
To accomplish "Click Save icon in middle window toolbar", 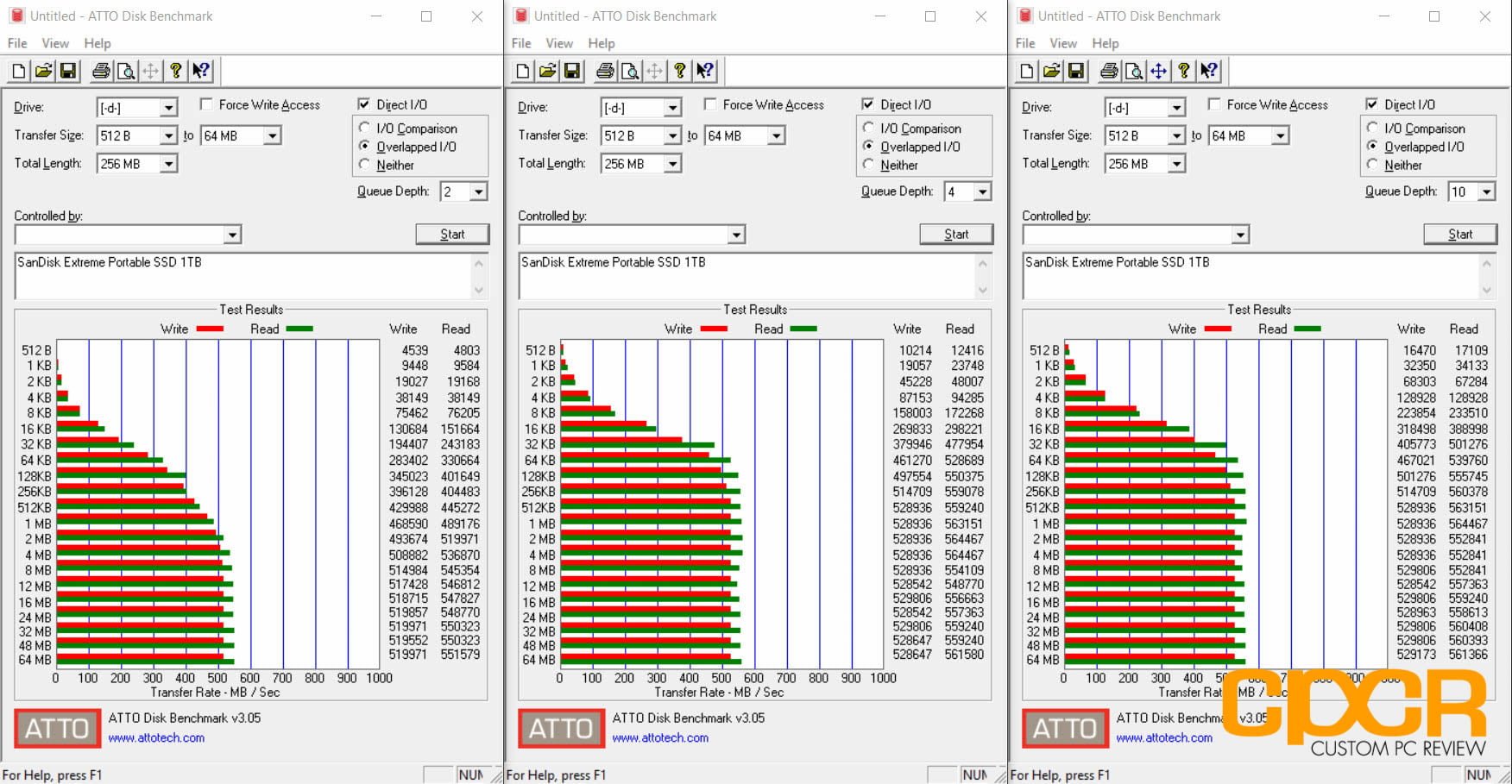I will (x=572, y=71).
